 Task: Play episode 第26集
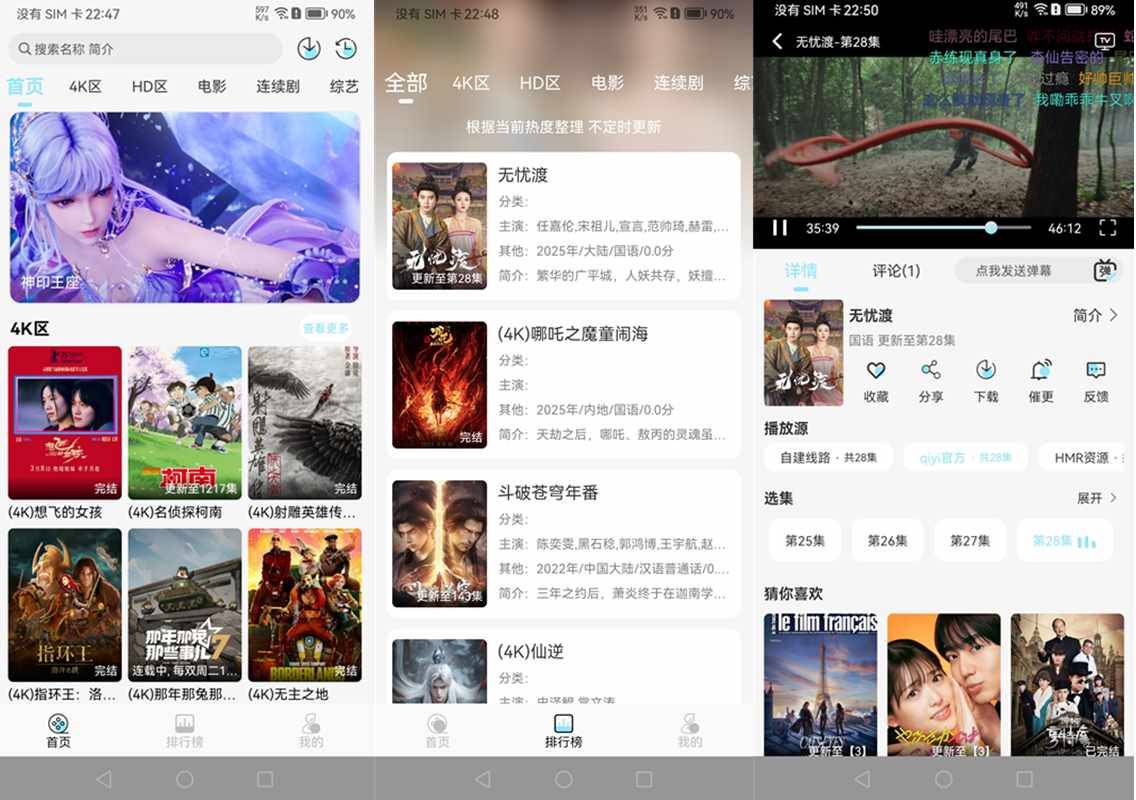pos(887,540)
